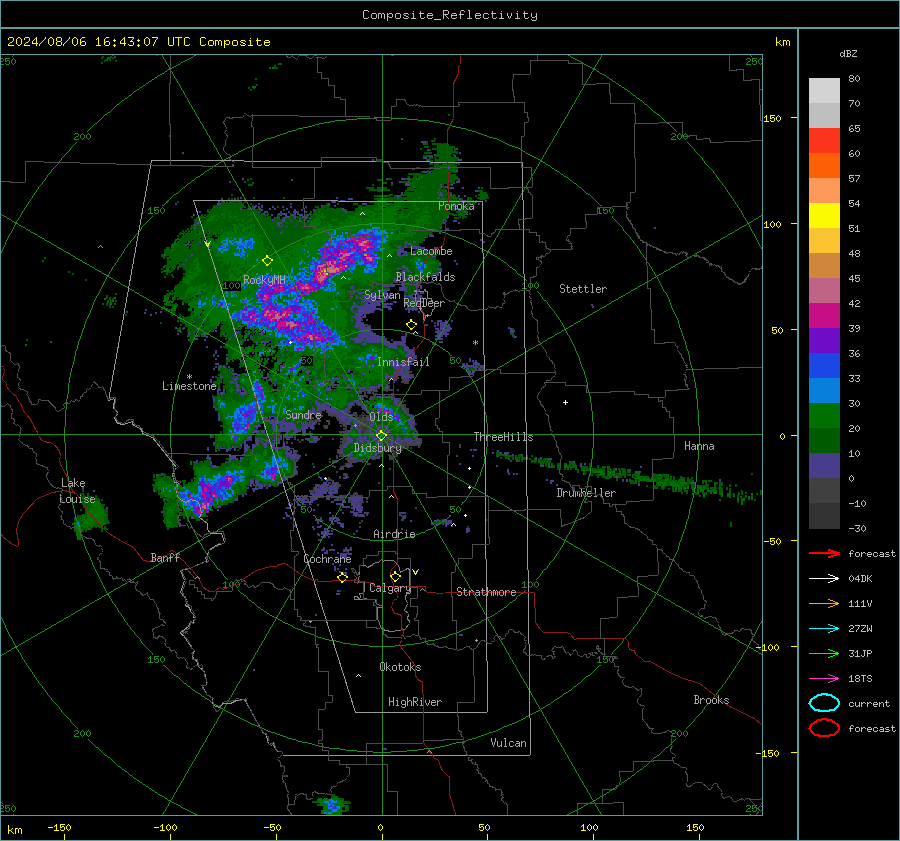The width and height of the screenshot is (900, 841).
Task: Click the ThreeHills town label
Action: (x=503, y=437)
